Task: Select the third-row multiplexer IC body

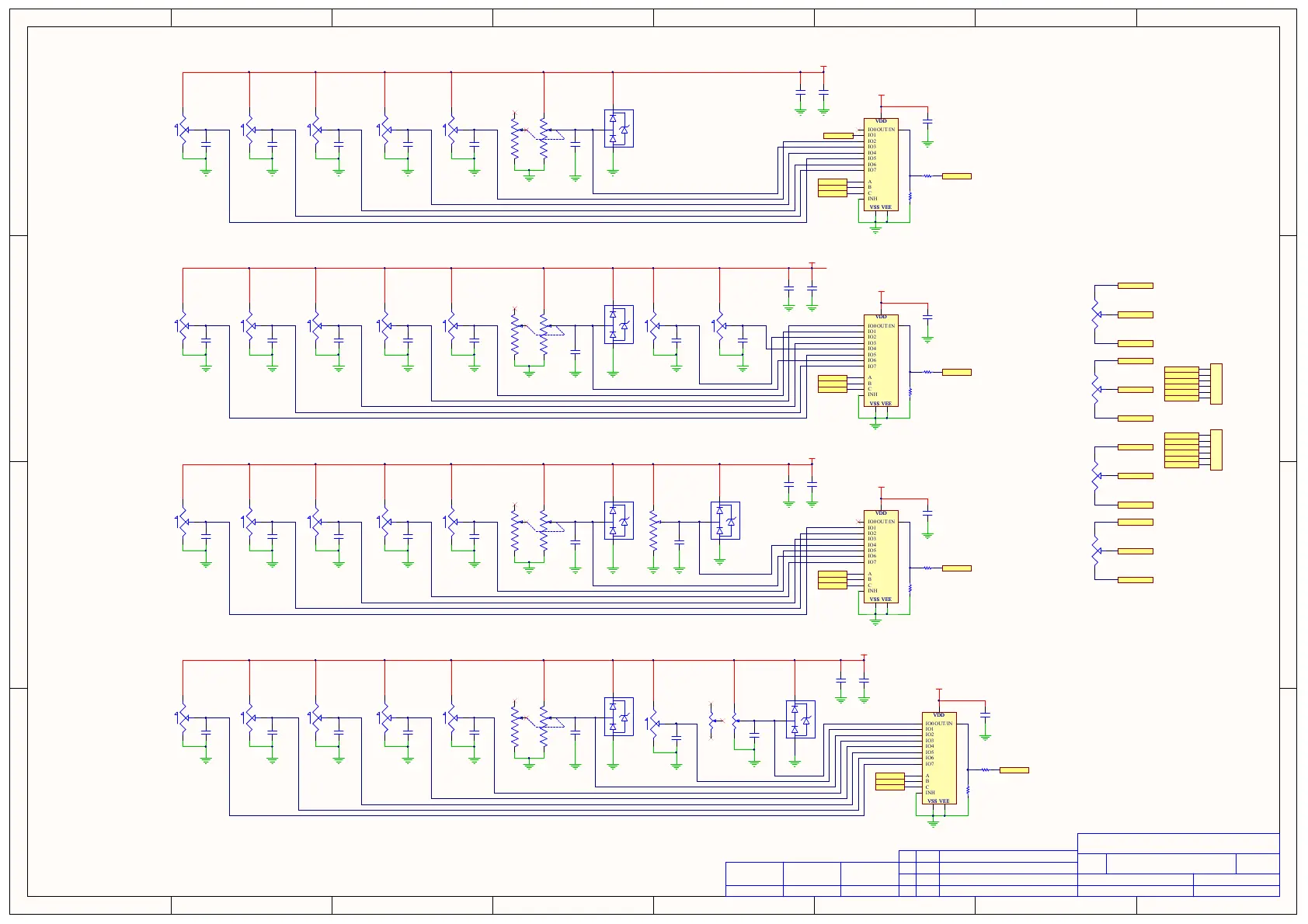Action: tap(881, 557)
